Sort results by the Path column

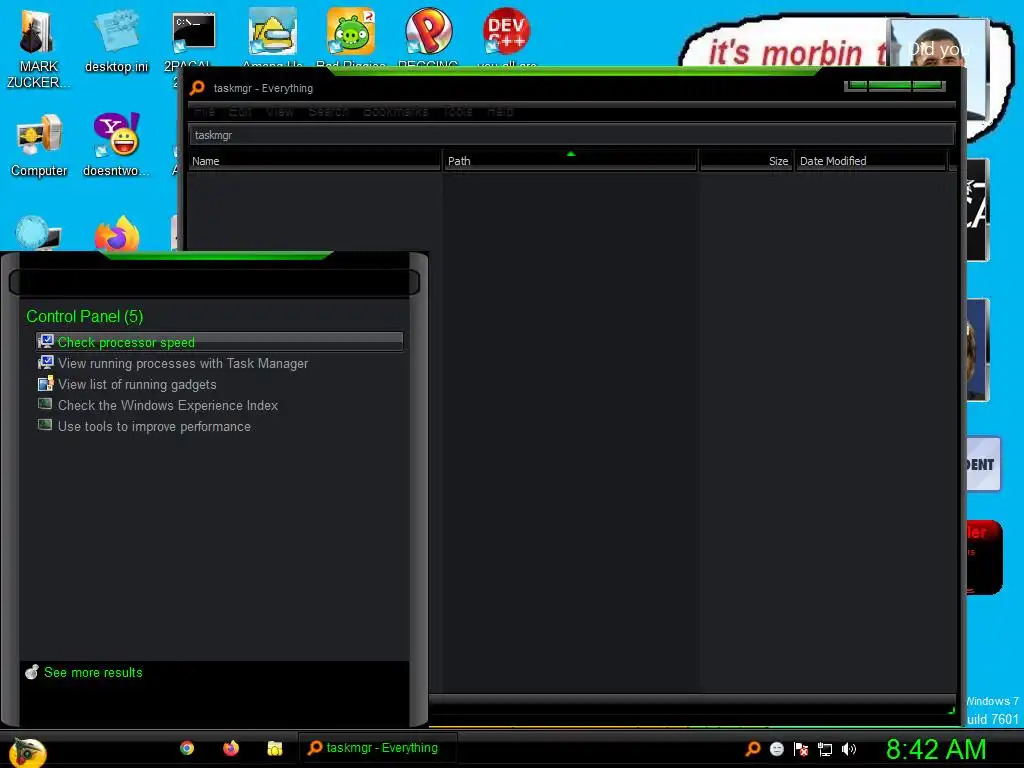click(x=570, y=161)
